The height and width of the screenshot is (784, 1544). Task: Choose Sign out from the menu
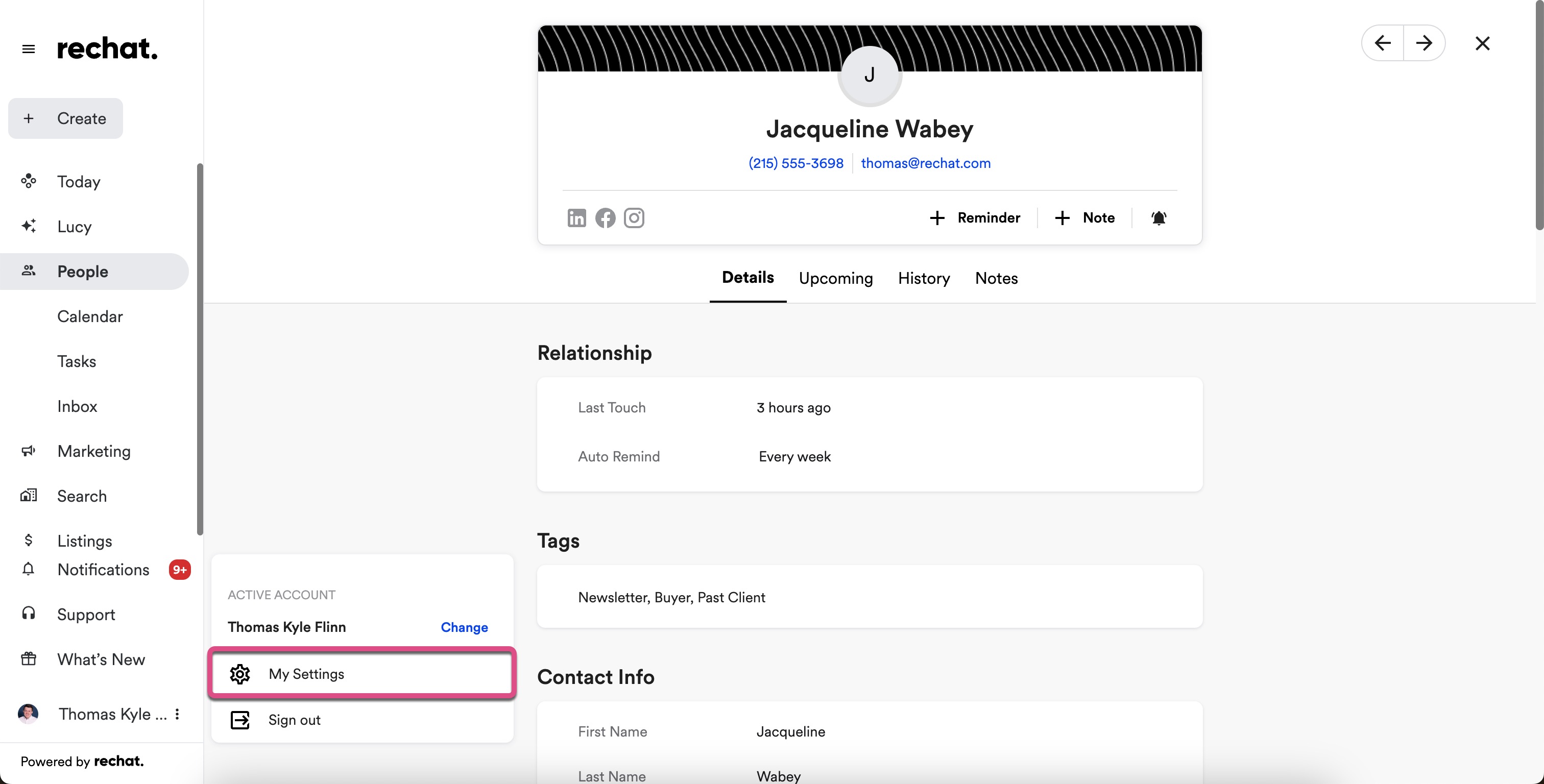tap(294, 720)
